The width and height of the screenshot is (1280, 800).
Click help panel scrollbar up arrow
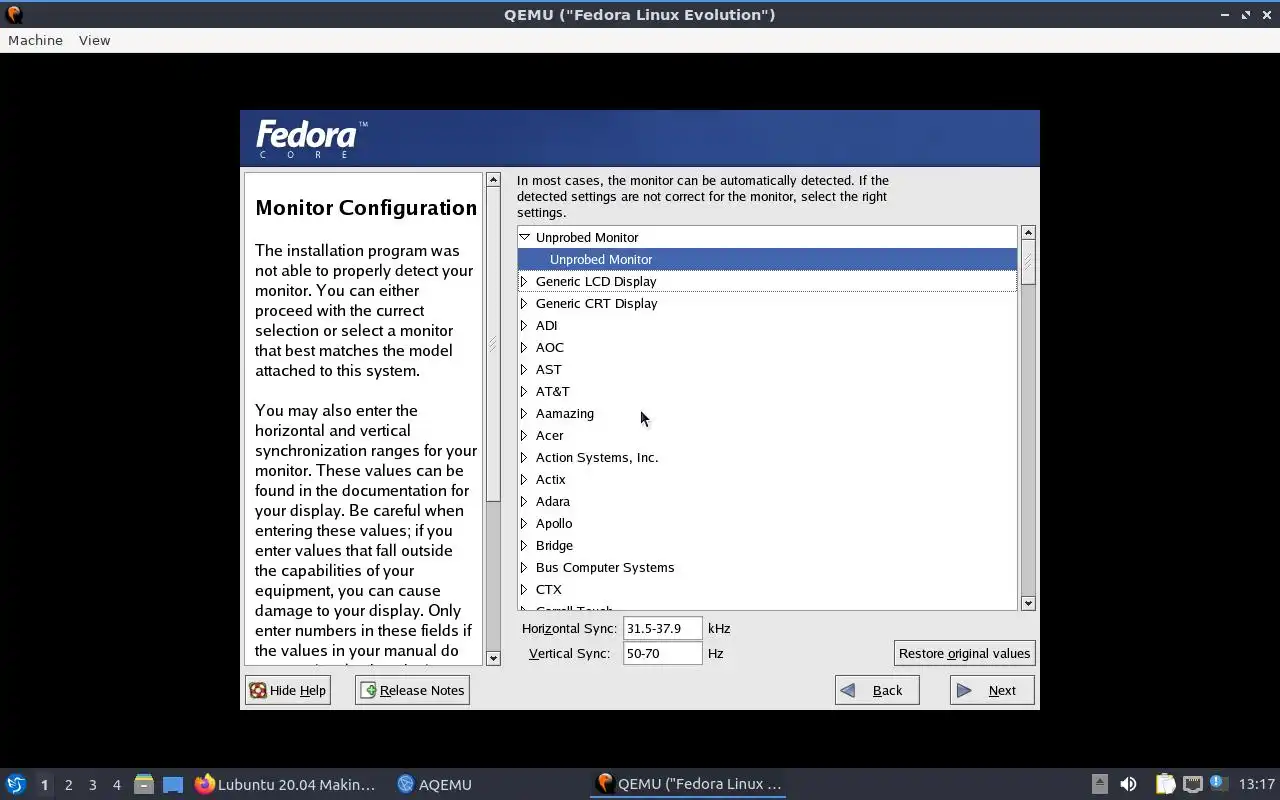click(493, 180)
